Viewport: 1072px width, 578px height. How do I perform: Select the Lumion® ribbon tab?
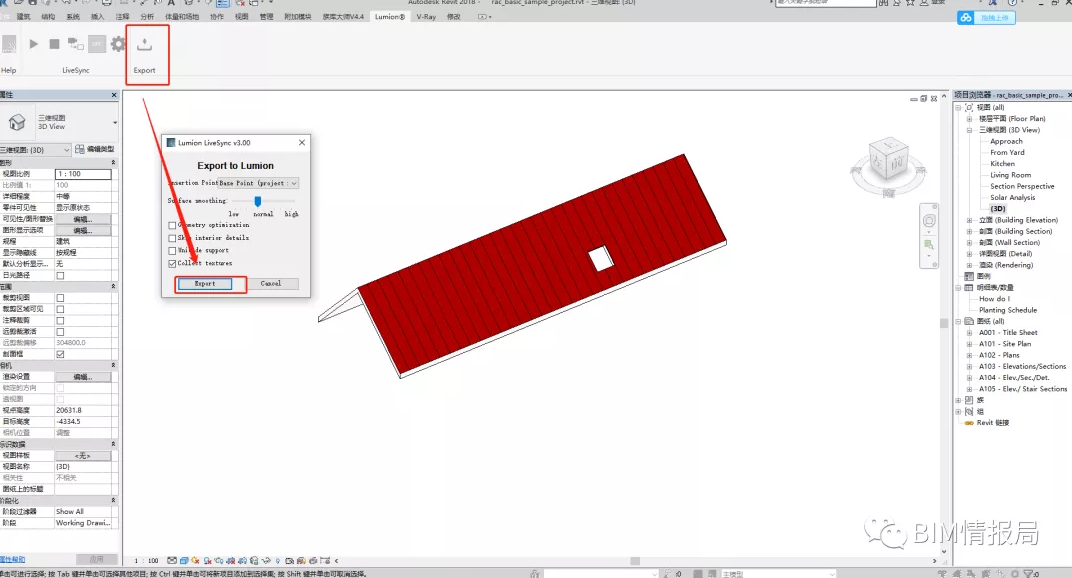(390, 17)
